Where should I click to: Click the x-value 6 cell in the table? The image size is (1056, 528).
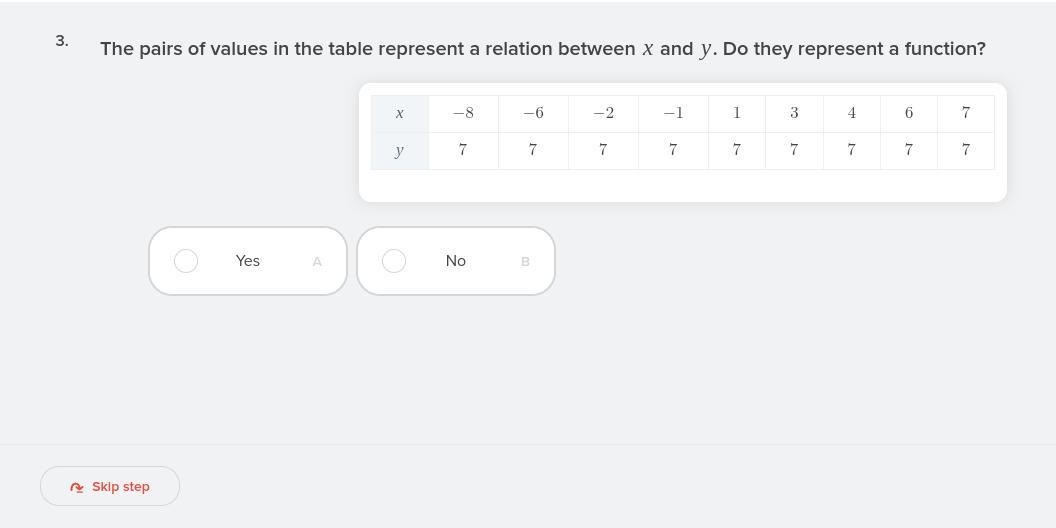(x=909, y=114)
